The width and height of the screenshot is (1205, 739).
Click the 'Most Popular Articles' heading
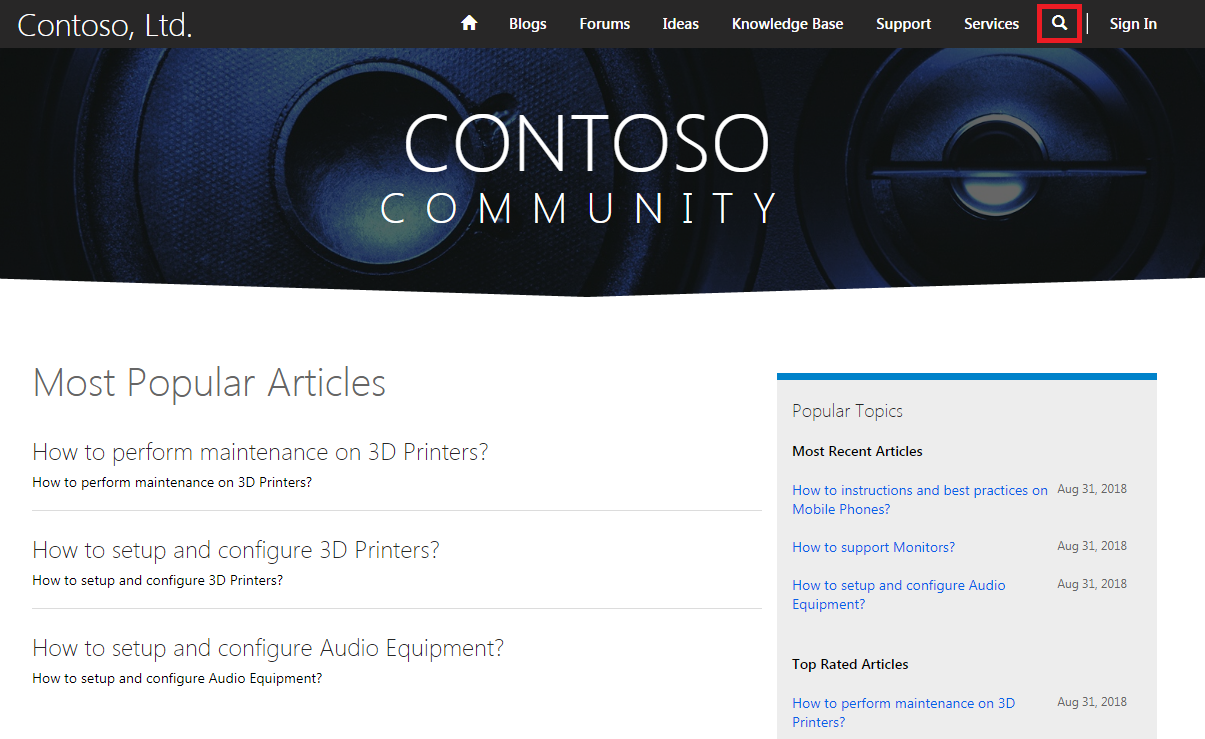coord(209,383)
